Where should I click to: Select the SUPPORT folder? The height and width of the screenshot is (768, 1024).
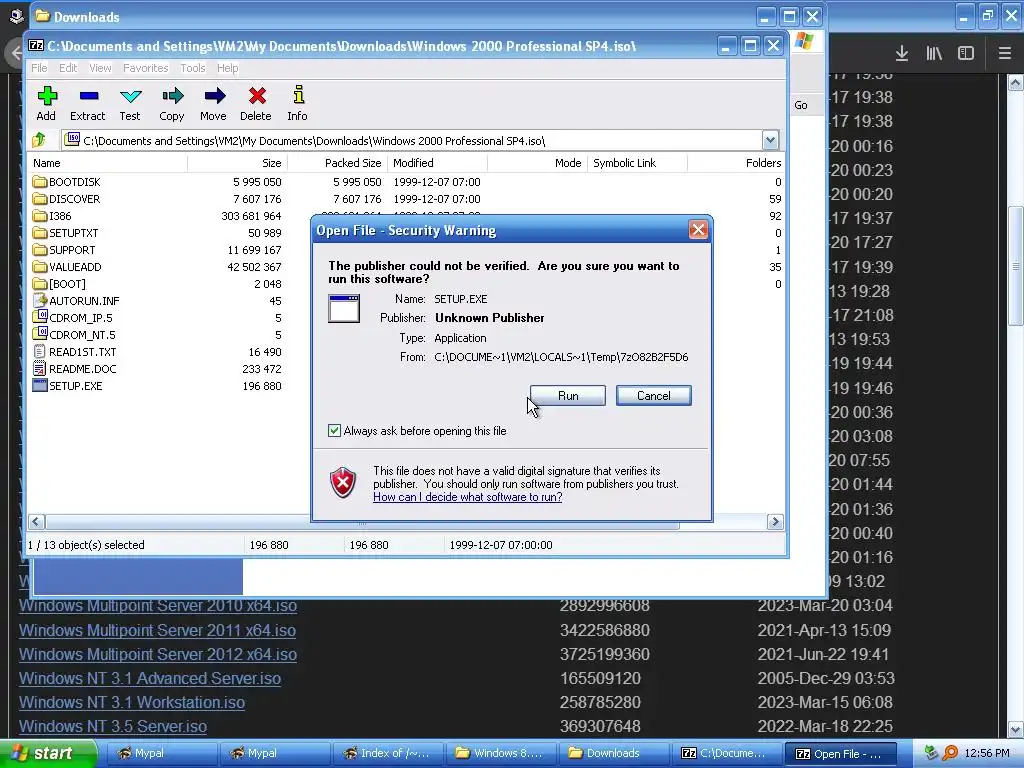(64, 250)
